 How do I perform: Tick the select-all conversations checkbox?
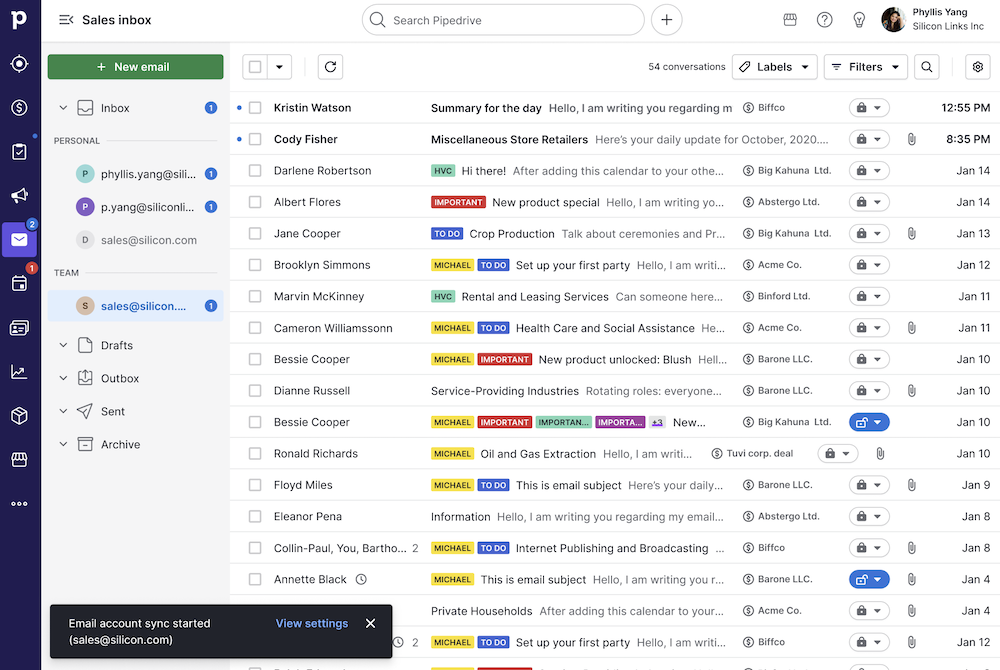pyautogui.click(x=254, y=66)
